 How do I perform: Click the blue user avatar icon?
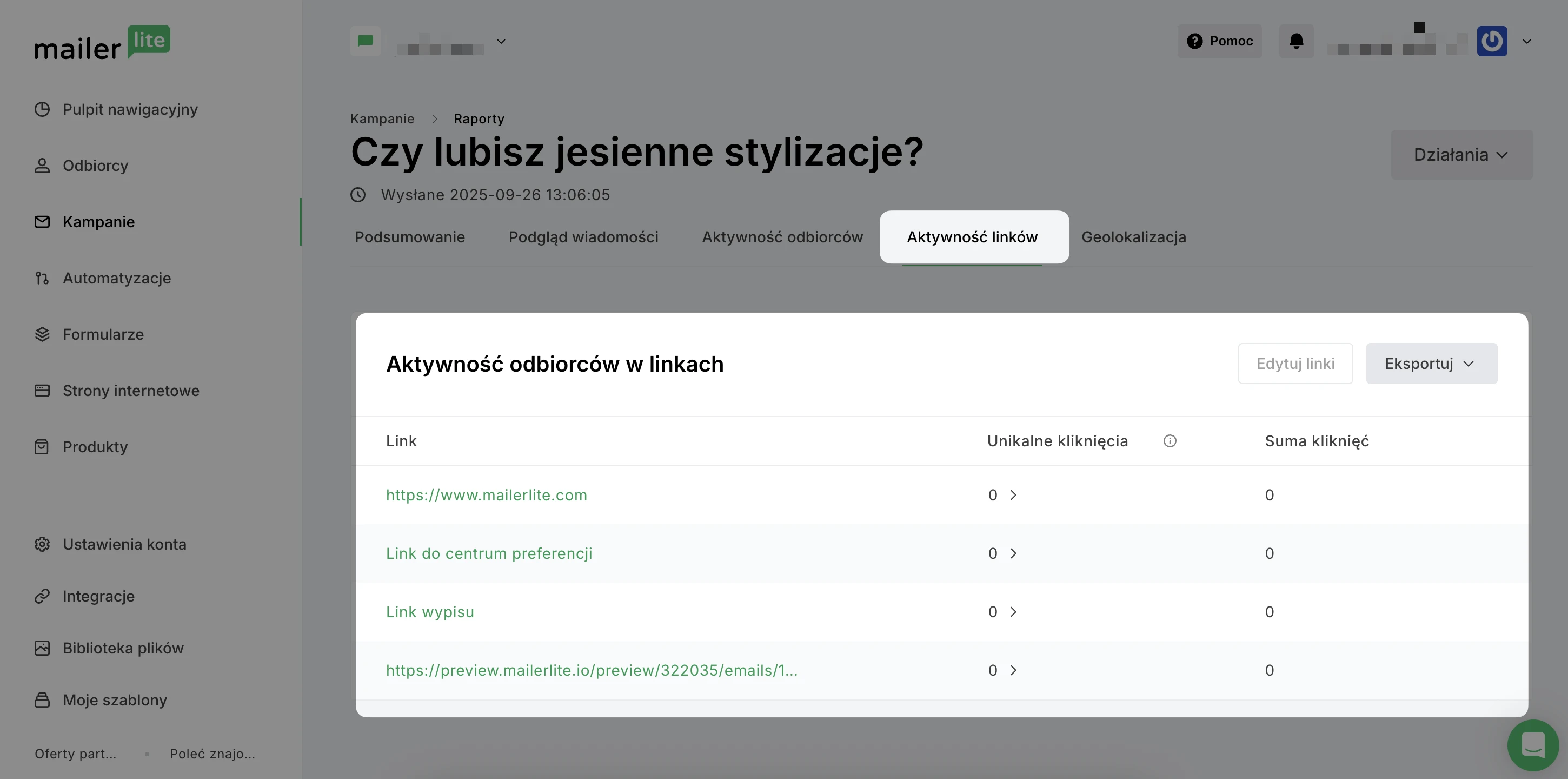[1491, 41]
